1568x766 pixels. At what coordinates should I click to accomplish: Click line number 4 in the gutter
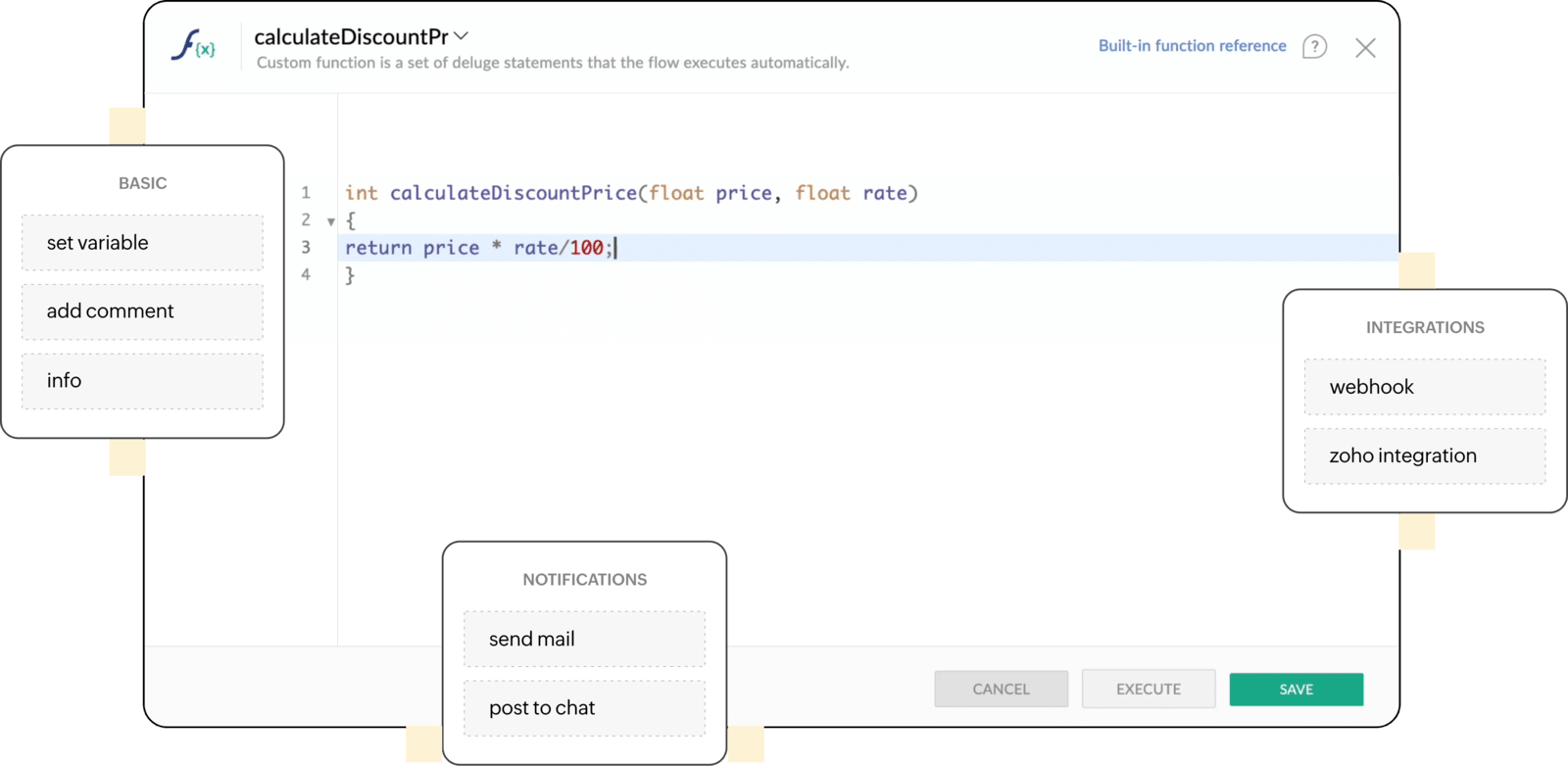[306, 275]
